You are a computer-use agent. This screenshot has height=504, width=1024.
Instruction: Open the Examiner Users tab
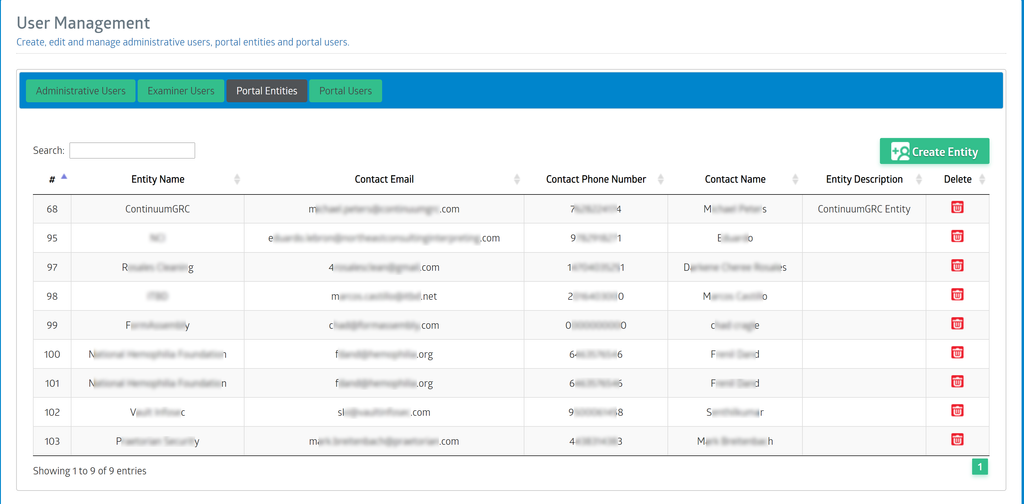point(181,91)
